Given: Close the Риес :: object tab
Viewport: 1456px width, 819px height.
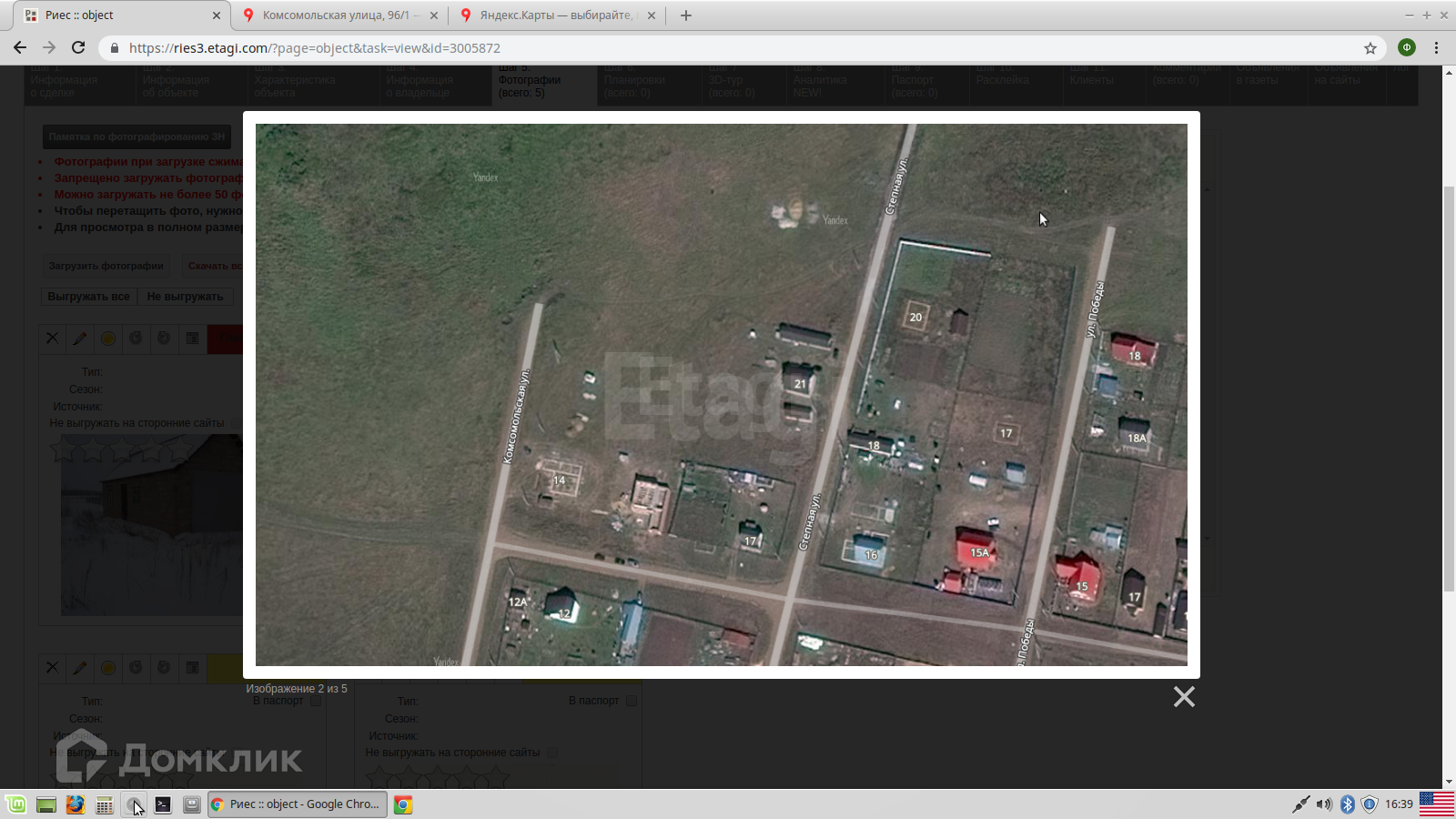Looking at the screenshot, I should 216,15.
